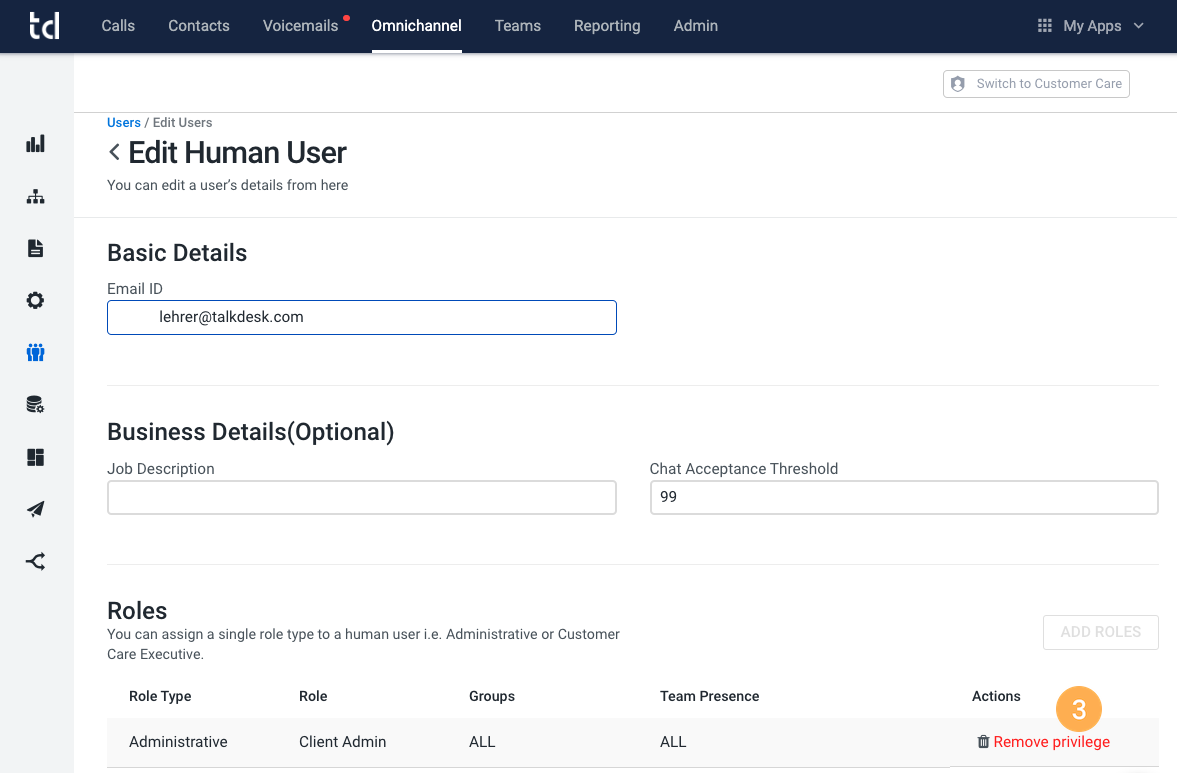
Task: Open the Contacts tab
Action: (199, 26)
